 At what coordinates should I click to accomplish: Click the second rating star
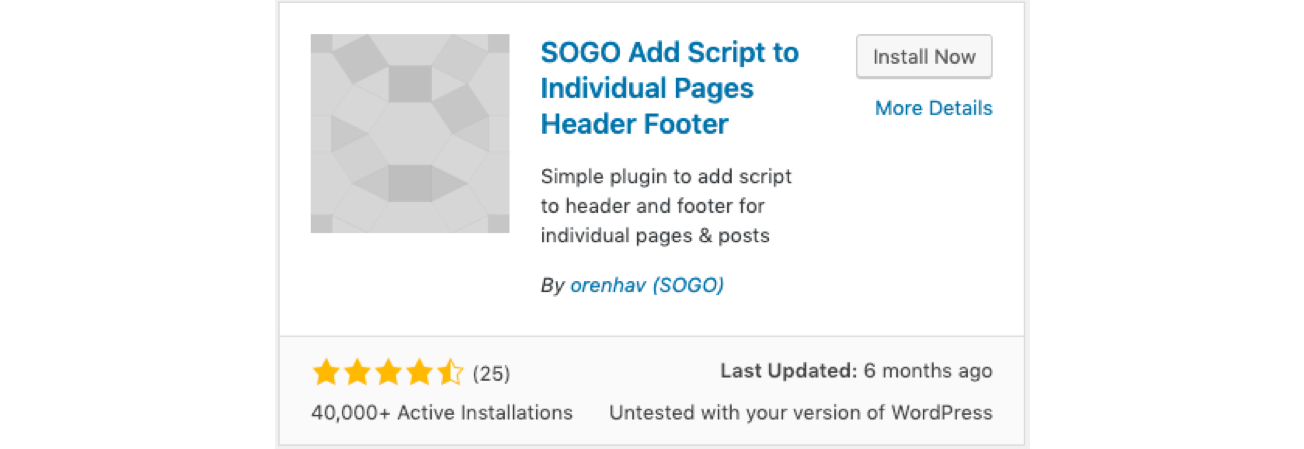click(x=357, y=374)
